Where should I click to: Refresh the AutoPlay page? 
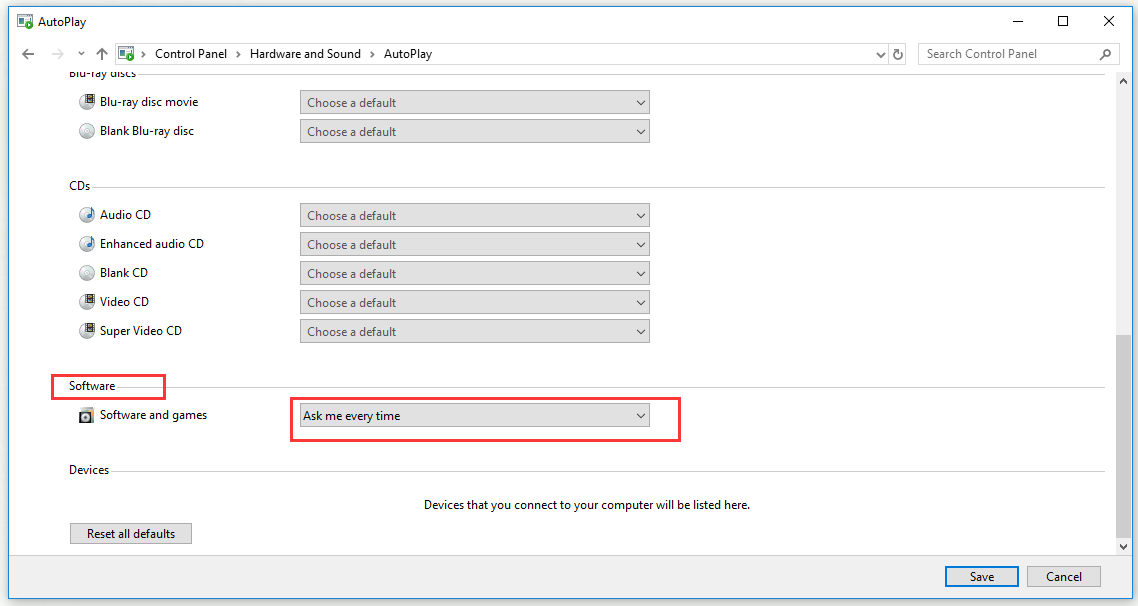point(898,54)
